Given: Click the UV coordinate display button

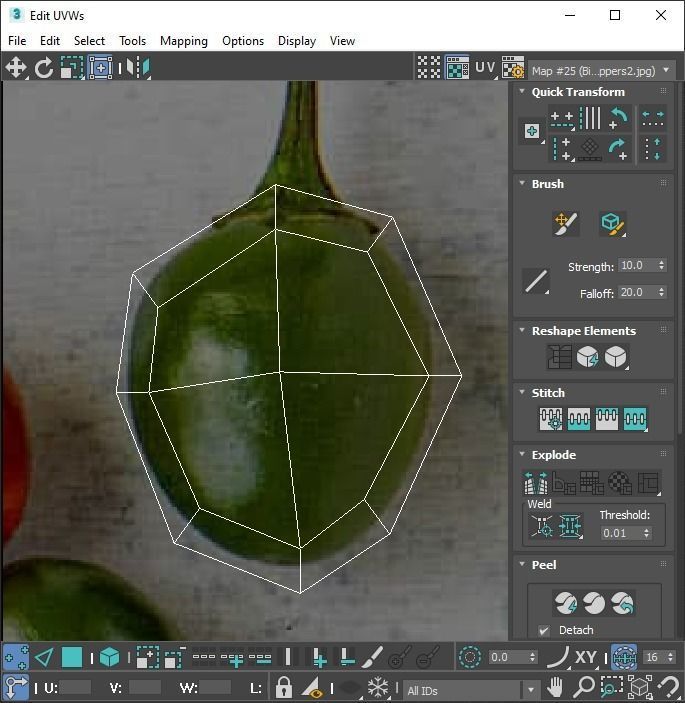Looking at the screenshot, I should (x=485, y=68).
